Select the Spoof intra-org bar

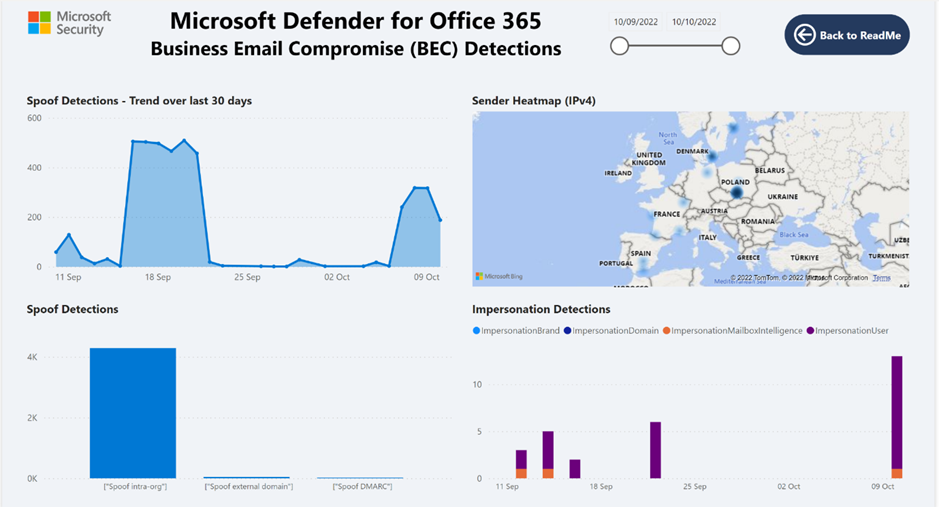133,413
